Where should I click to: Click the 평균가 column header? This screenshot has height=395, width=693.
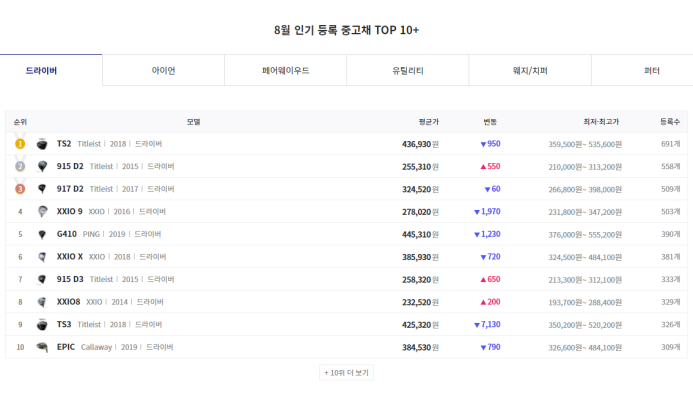(x=429, y=122)
